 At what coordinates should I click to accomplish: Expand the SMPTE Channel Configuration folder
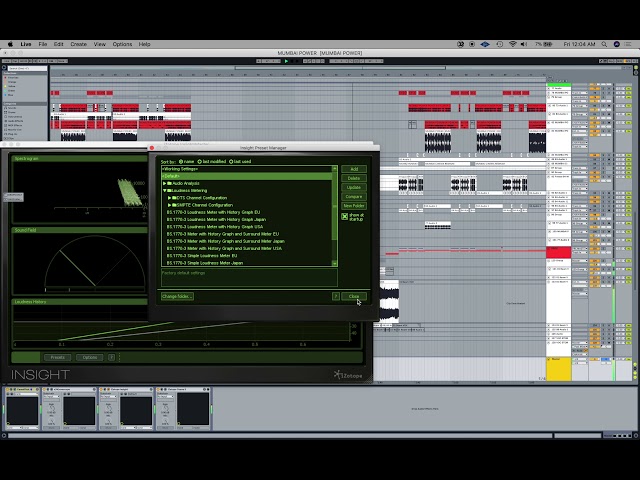[169, 205]
